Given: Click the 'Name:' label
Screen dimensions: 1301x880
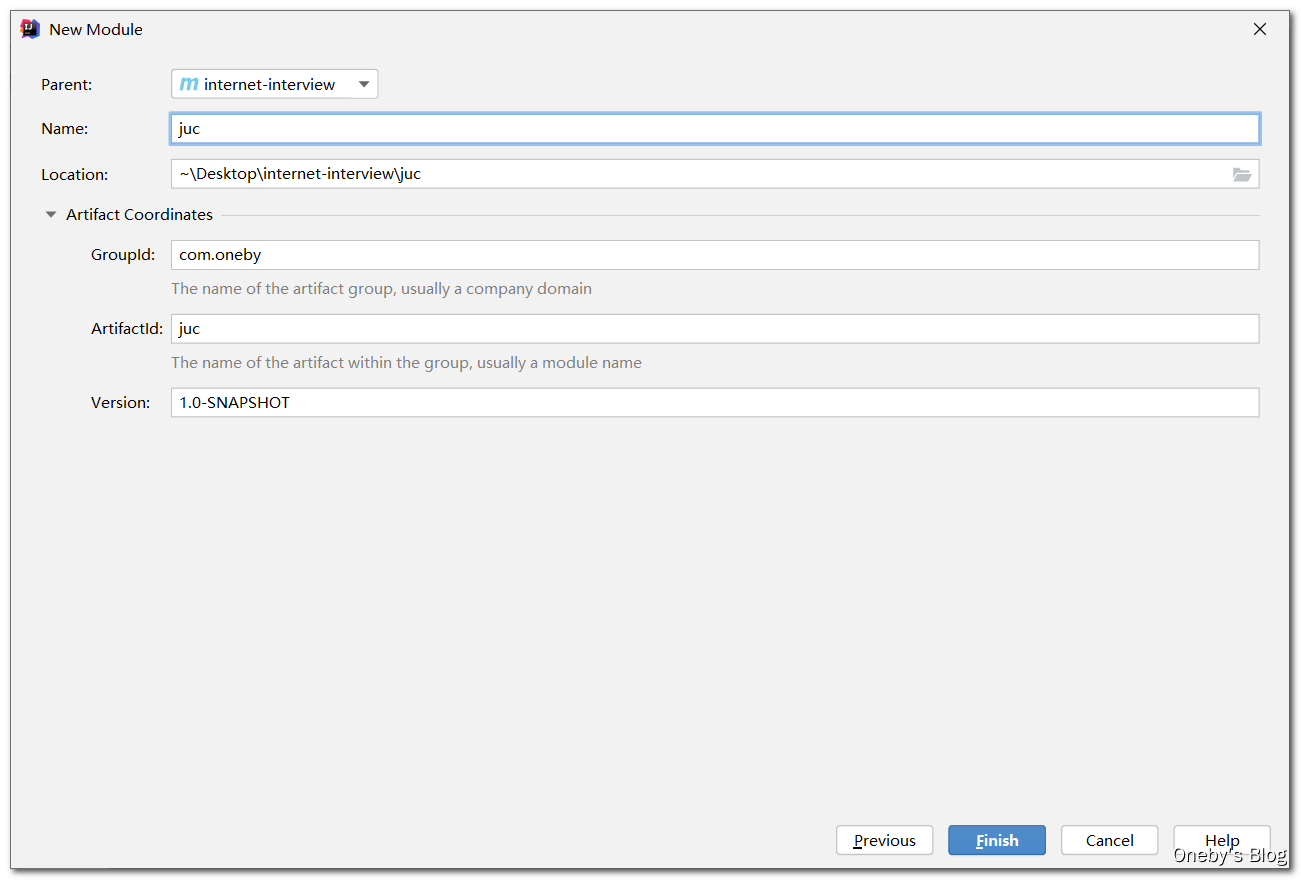Looking at the screenshot, I should (x=64, y=129).
